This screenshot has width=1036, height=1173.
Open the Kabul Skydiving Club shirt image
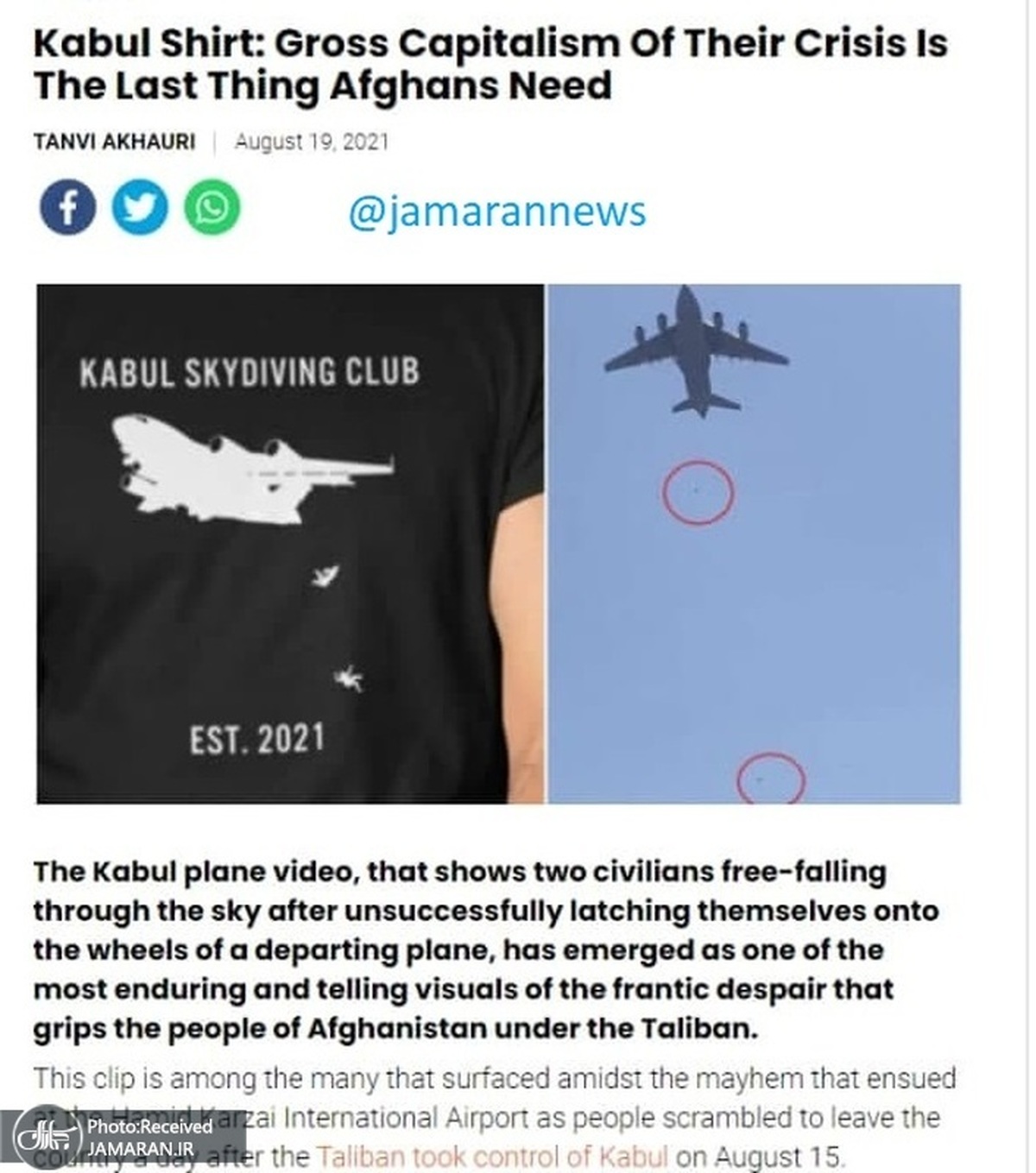coord(290,544)
